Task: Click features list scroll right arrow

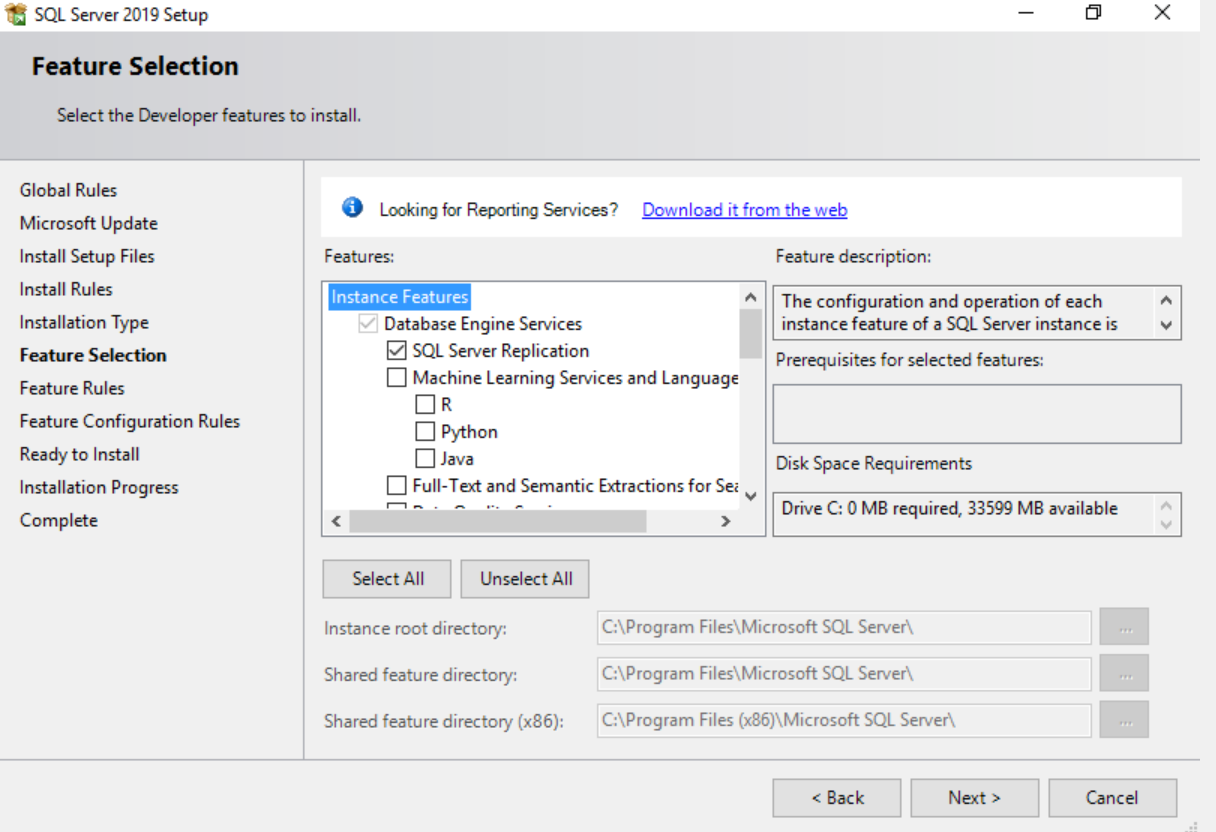Action: [x=726, y=522]
